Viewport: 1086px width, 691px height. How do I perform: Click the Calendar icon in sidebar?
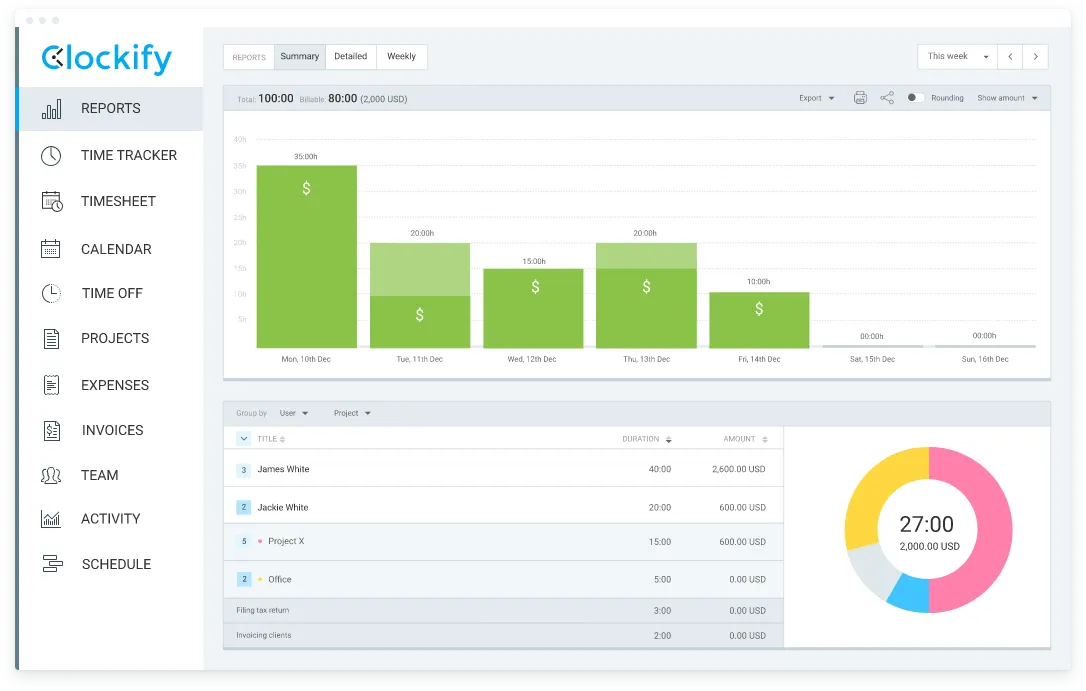point(51,249)
